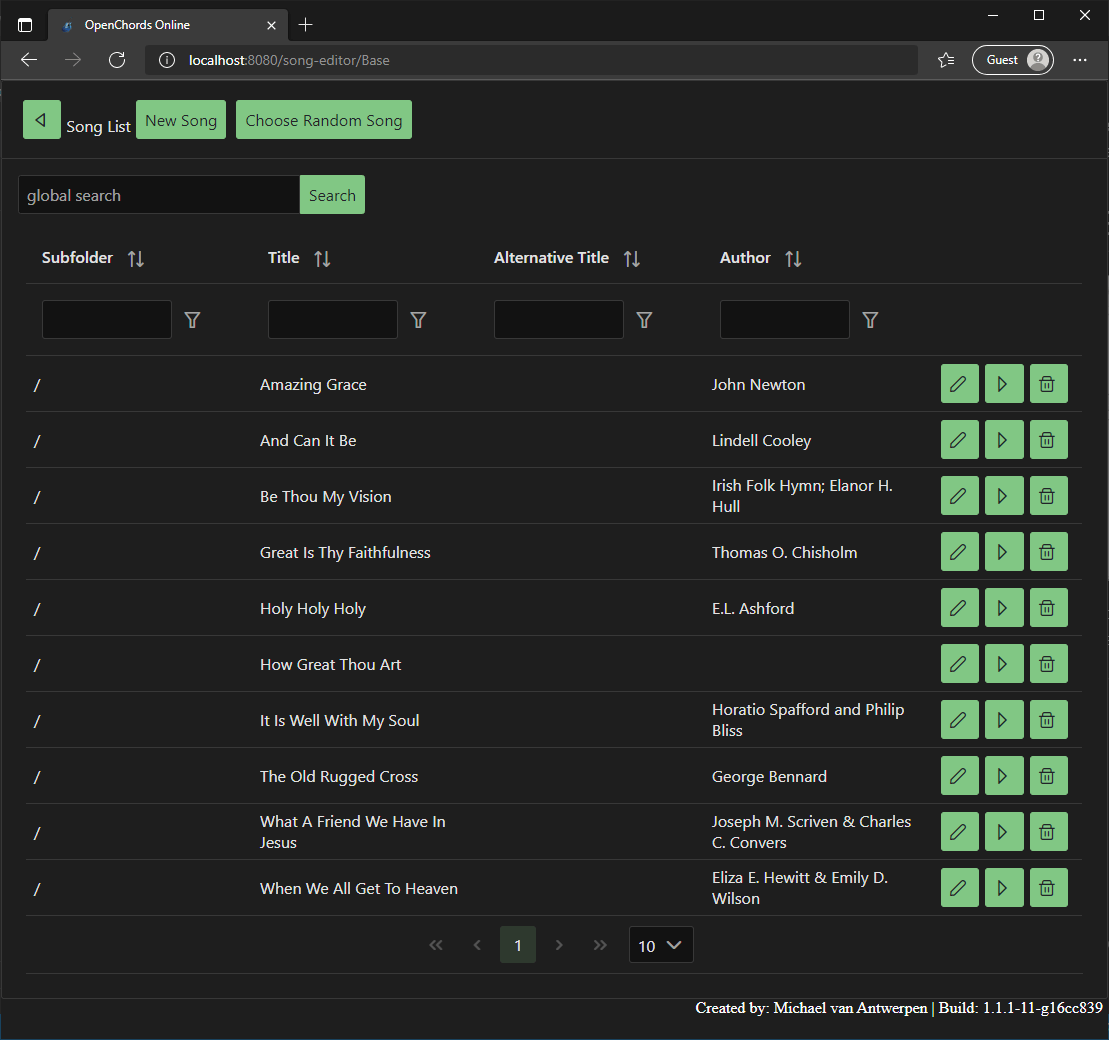Open the Guest profile menu

pos(1012,60)
